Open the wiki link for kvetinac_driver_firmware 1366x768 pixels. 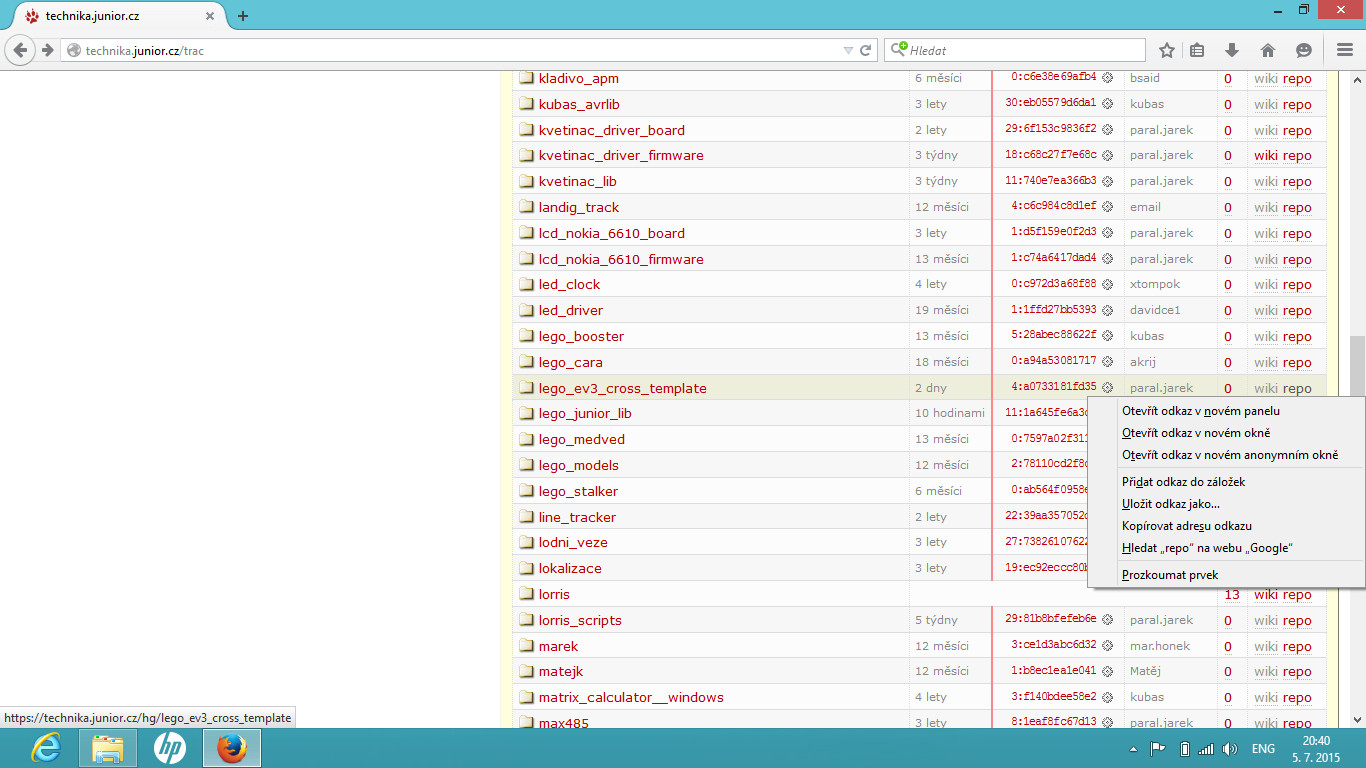click(1265, 155)
